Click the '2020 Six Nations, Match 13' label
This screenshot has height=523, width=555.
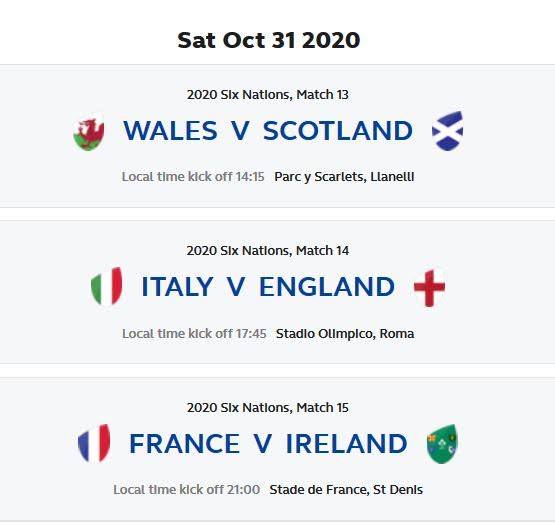point(268,95)
